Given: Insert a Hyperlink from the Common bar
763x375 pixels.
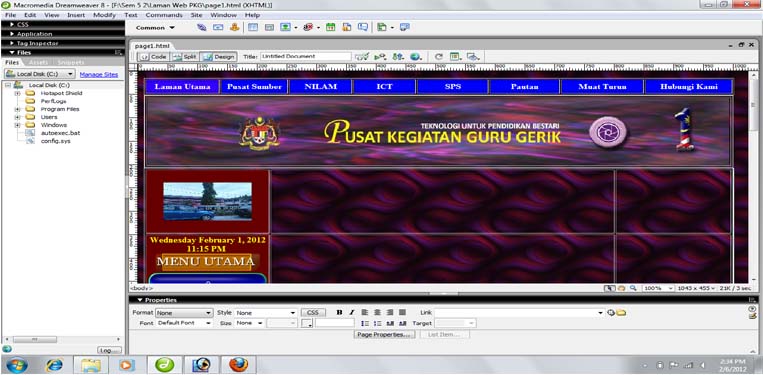Looking at the screenshot, I should (x=201, y=28).
